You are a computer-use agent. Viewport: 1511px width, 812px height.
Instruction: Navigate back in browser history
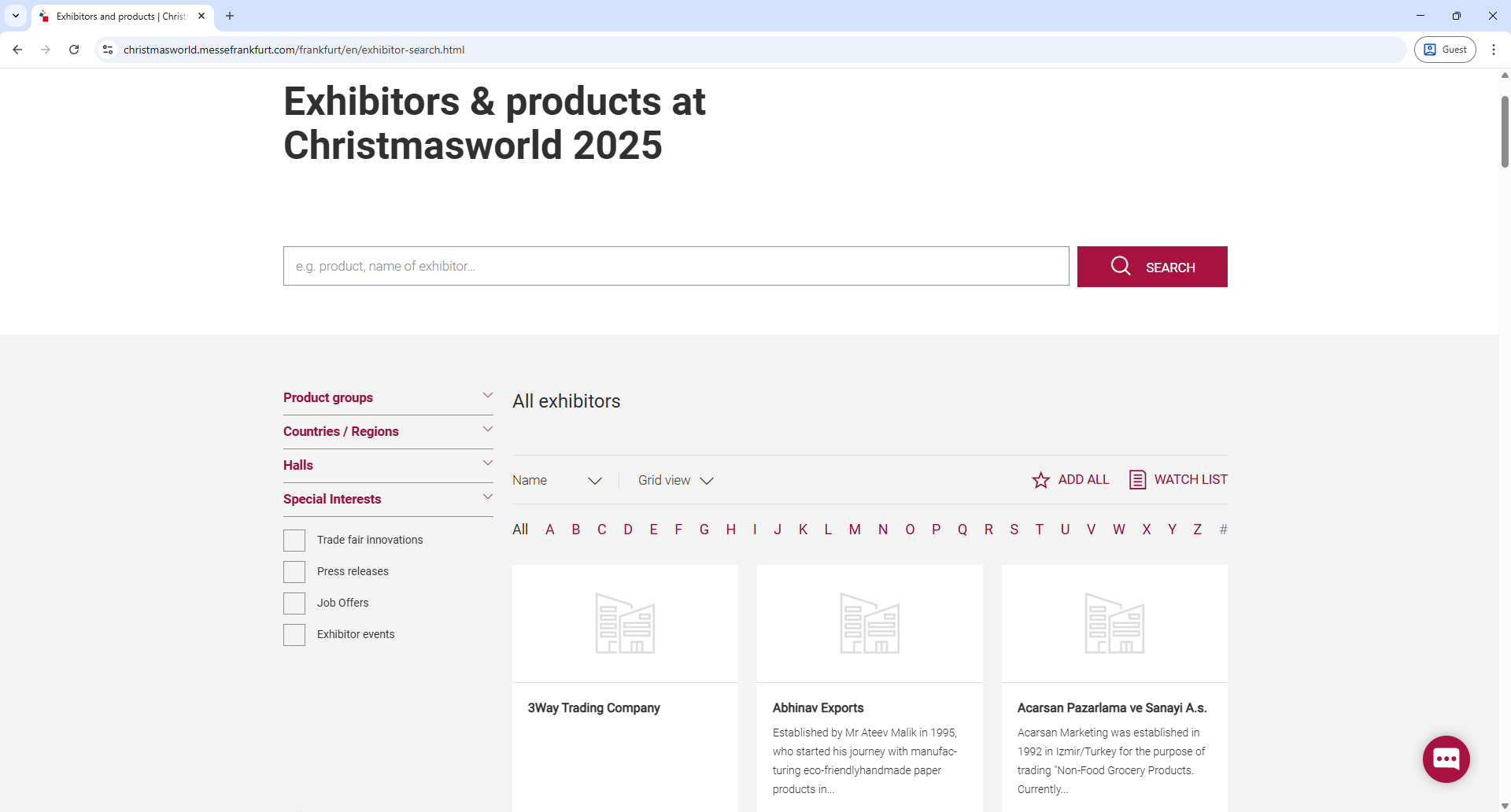[17, 50]
